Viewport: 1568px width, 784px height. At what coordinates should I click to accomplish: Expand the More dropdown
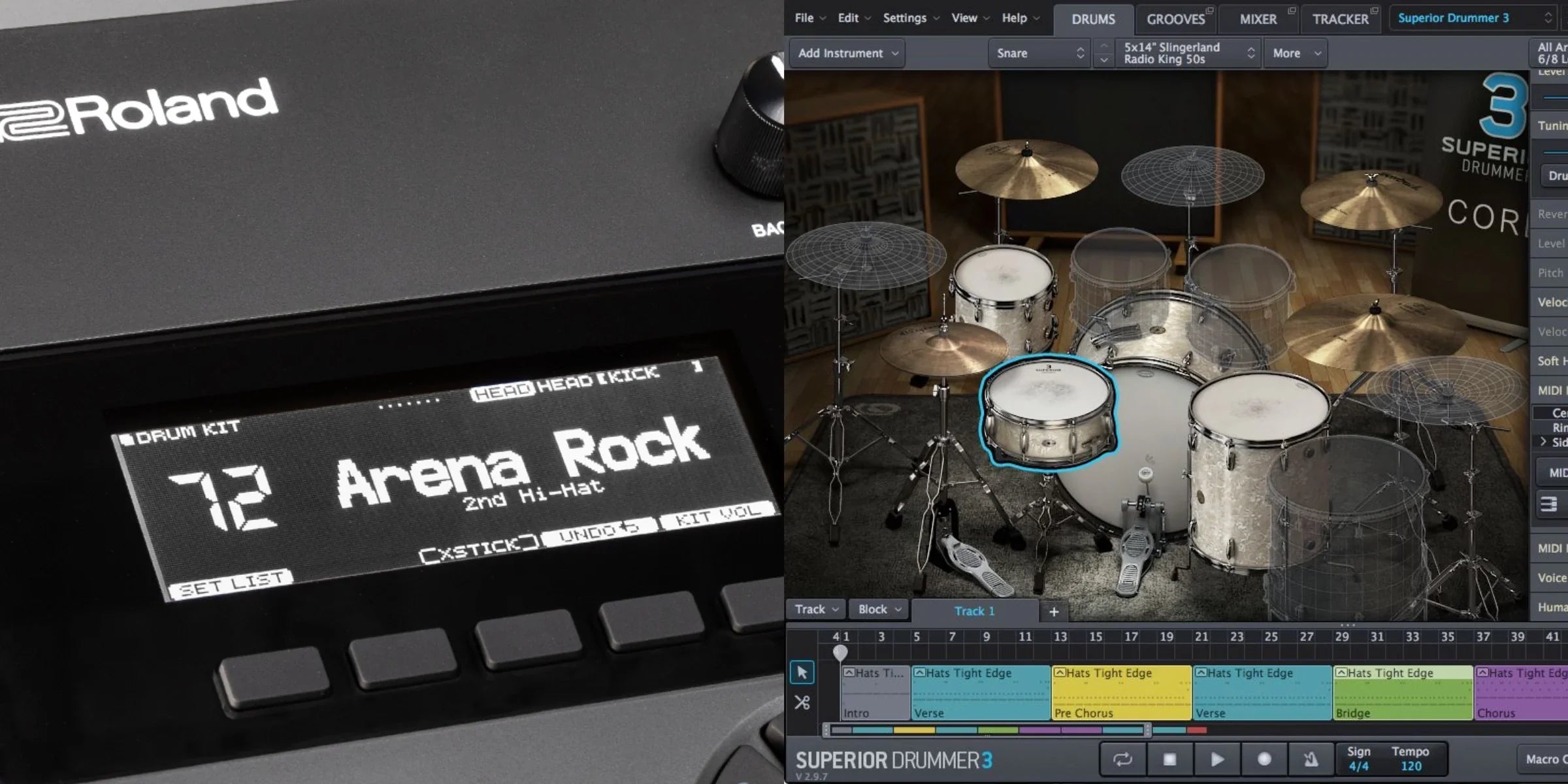[x=1296, y=53]
